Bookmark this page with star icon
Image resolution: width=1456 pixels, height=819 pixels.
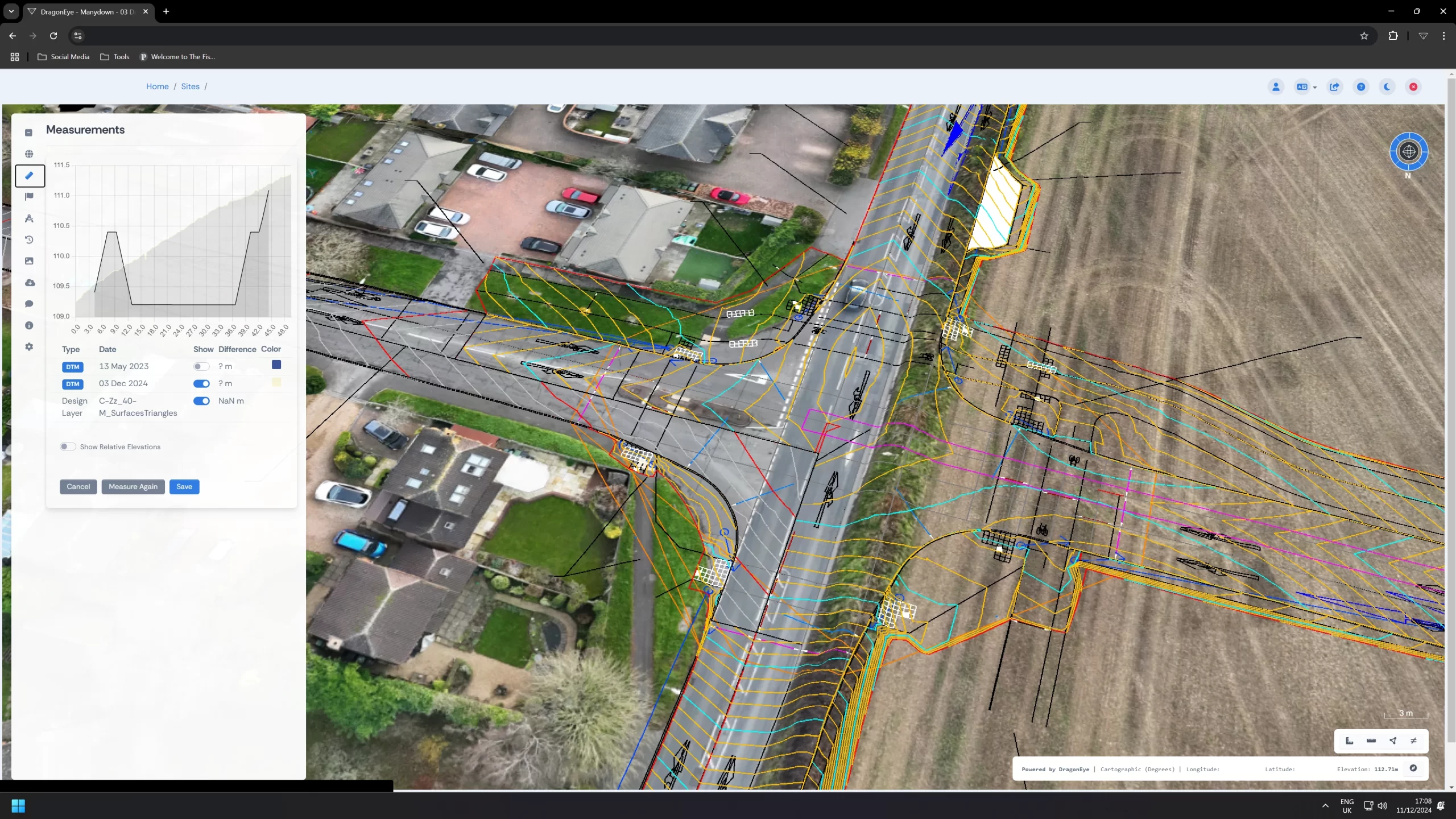[x=1364, y=36]
